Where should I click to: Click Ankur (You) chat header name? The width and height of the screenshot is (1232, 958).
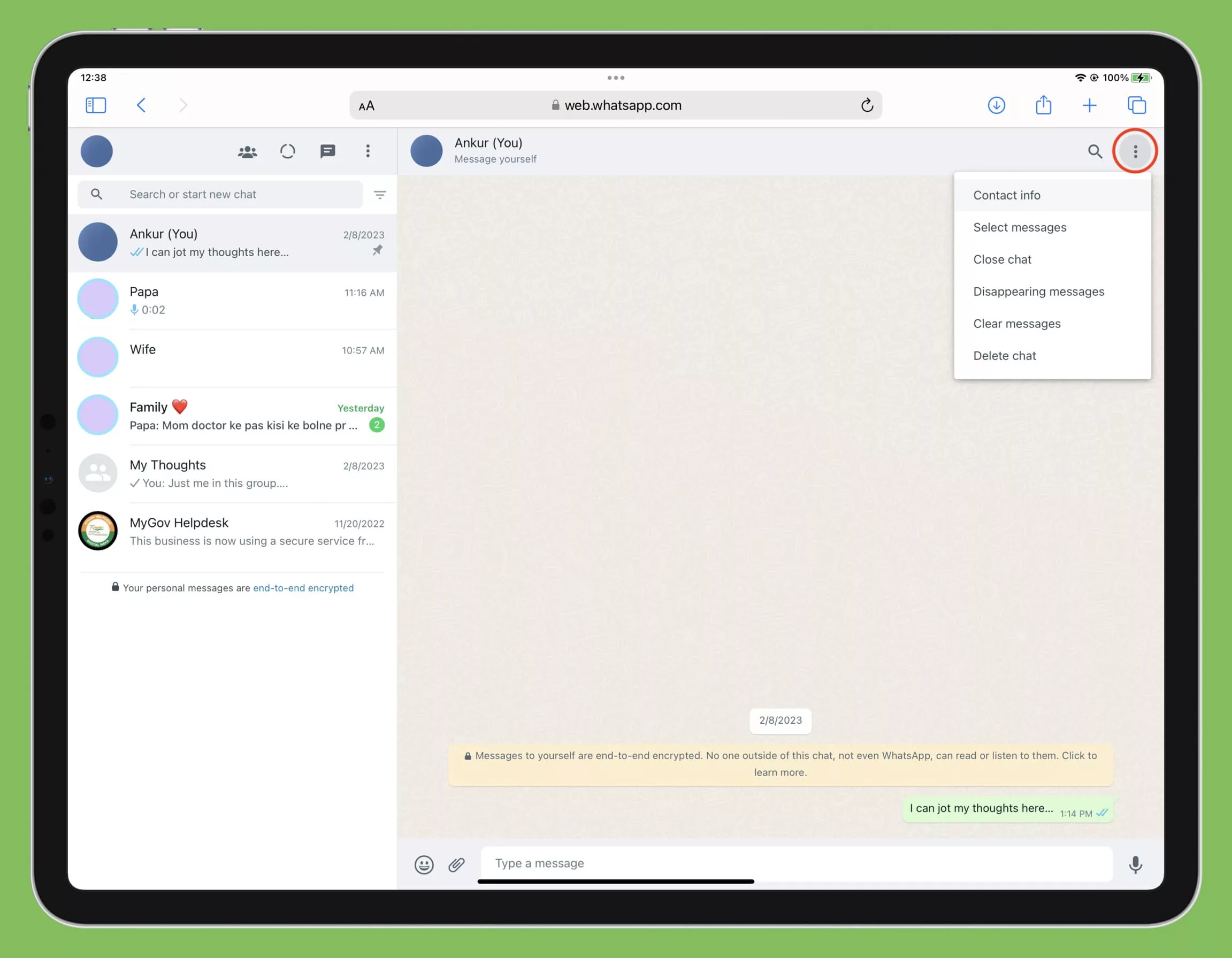coord(488,143)
